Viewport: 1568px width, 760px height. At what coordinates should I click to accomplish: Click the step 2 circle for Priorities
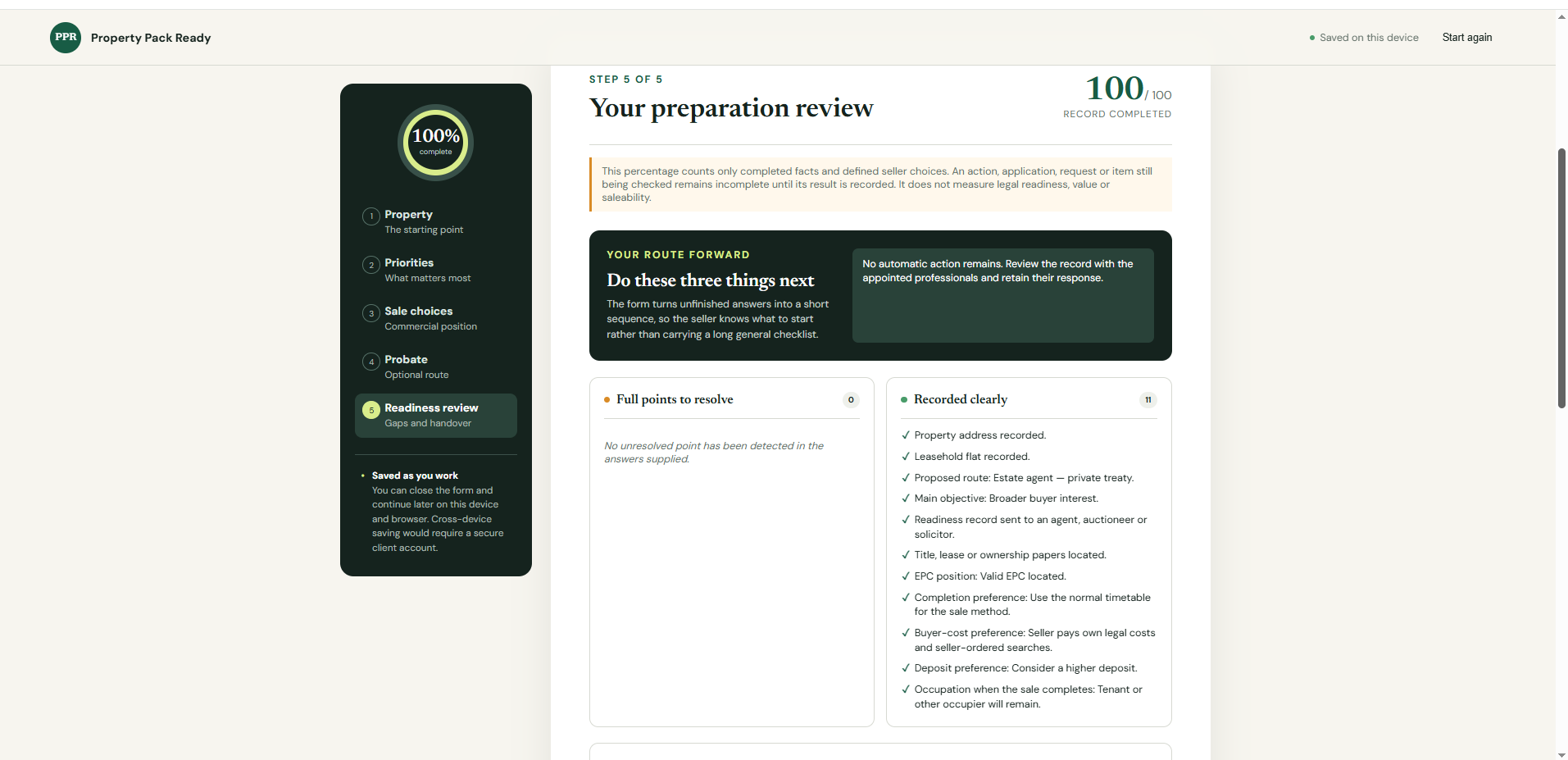click(371, 265)
